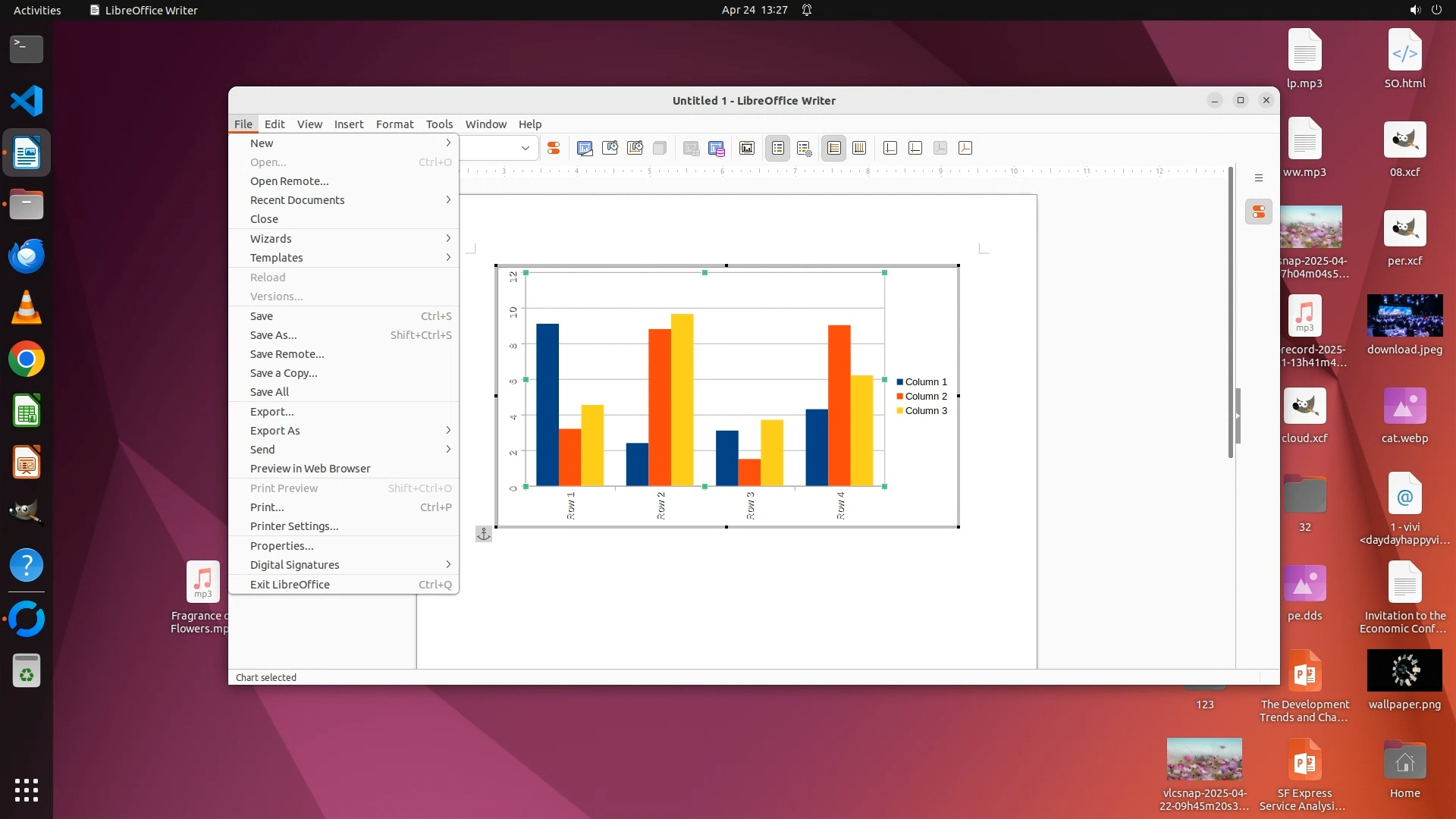
Task: Click the Legend format icon with gear
Action: 805,149
